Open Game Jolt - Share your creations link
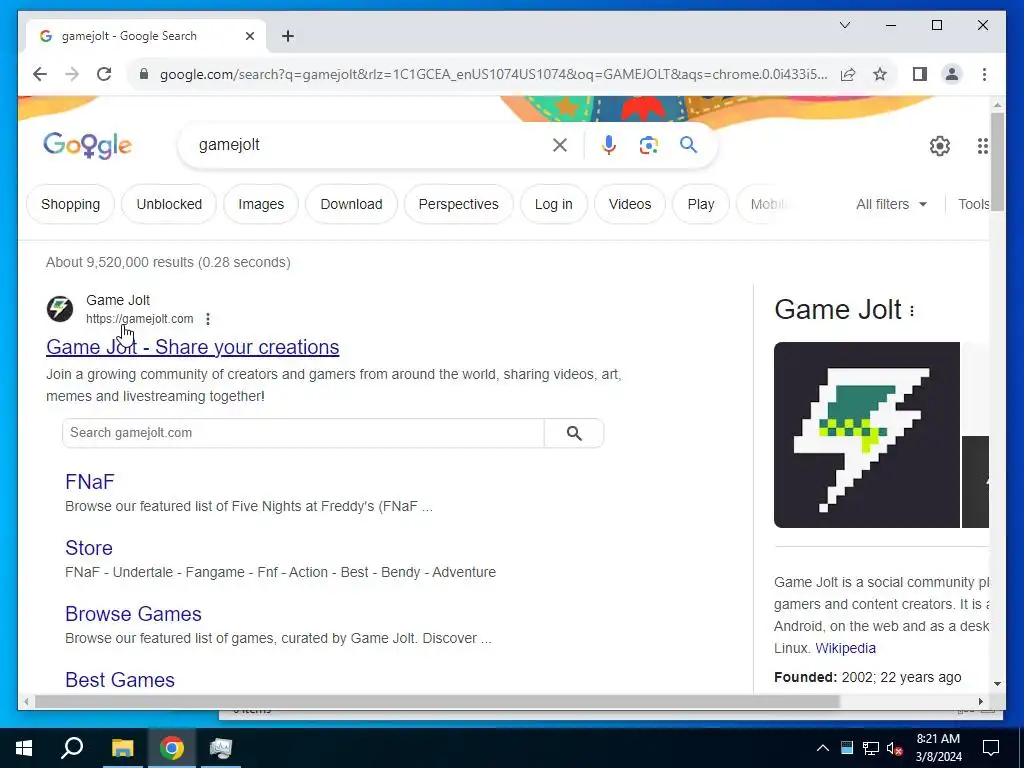Image resolution: width=1024 pixels, height=768 pixels. [193, 347]
